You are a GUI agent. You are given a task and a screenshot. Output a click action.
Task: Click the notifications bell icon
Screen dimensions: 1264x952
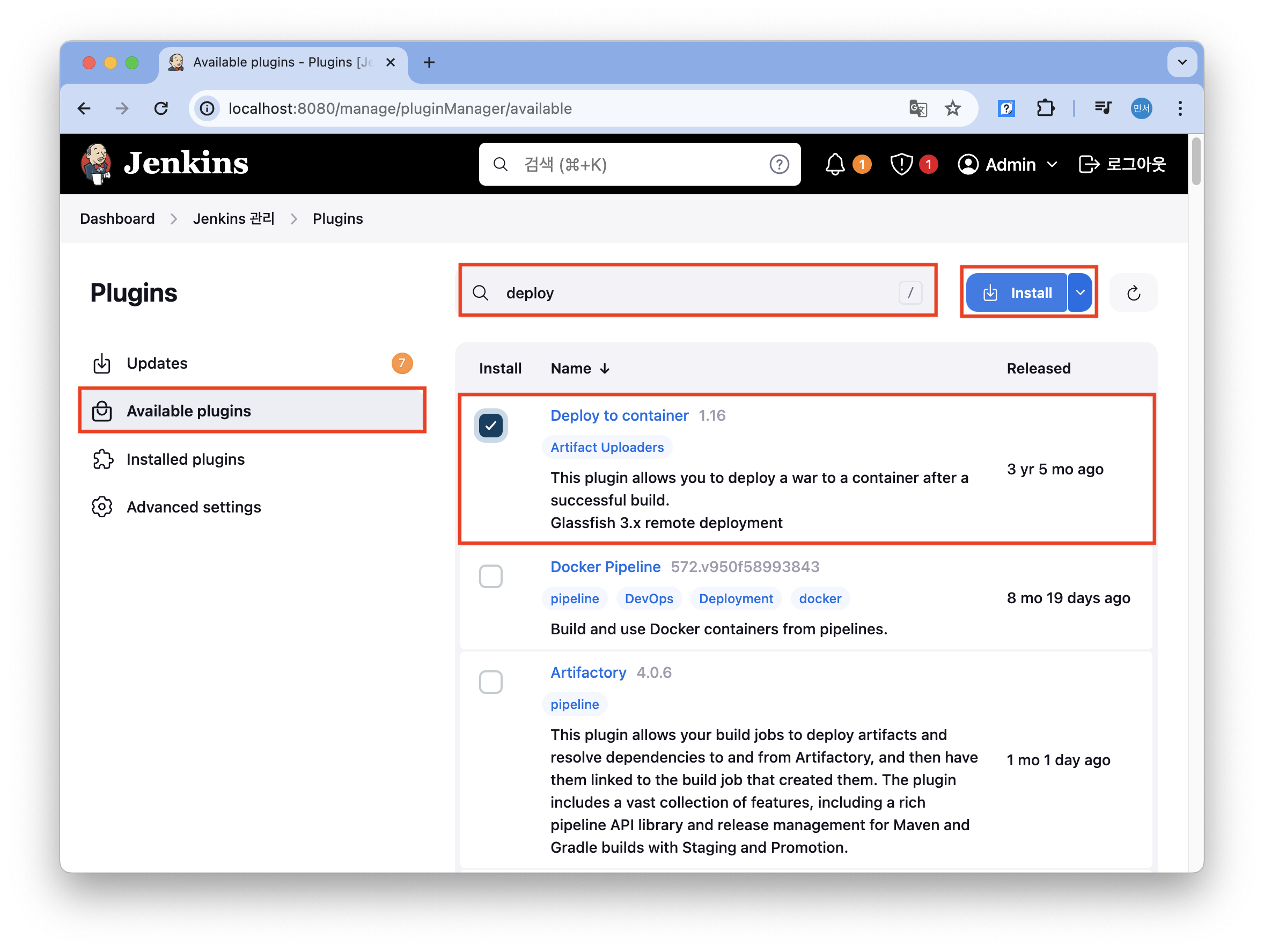pyautogui.click(x=834, y=165)
